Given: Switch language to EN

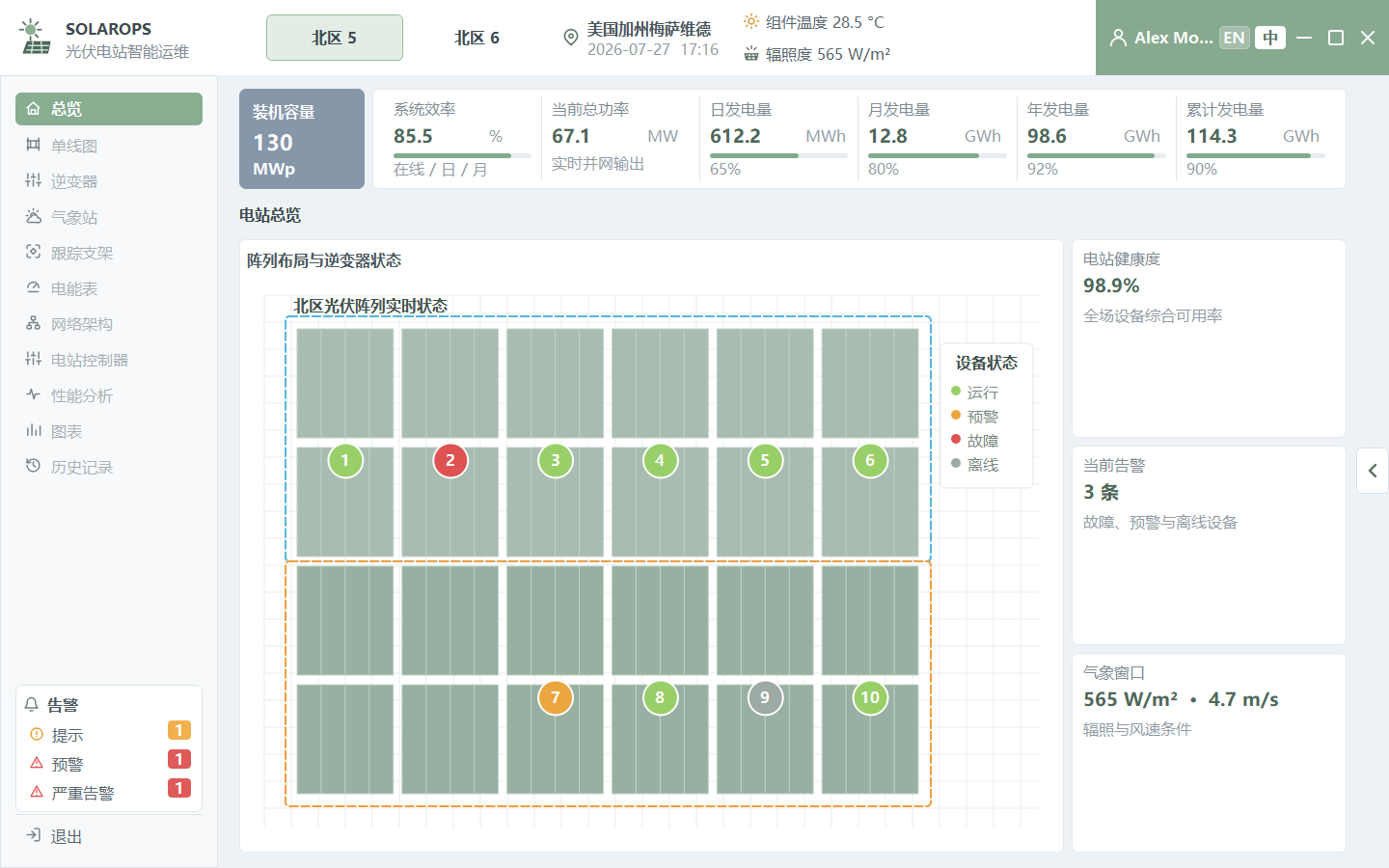Looking at the screenshot, I should 1234,38.
